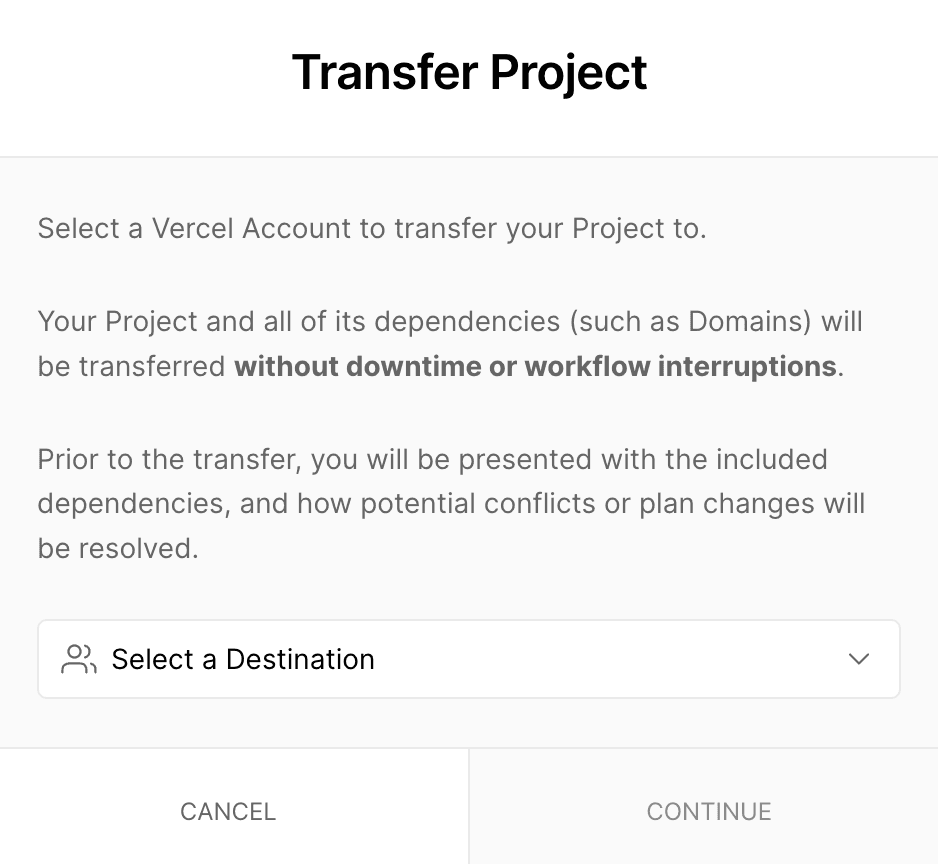Click CANCEL to dismiss the dialog
The width and height of the screenshot is (938, 864).
tap(227, 811)
